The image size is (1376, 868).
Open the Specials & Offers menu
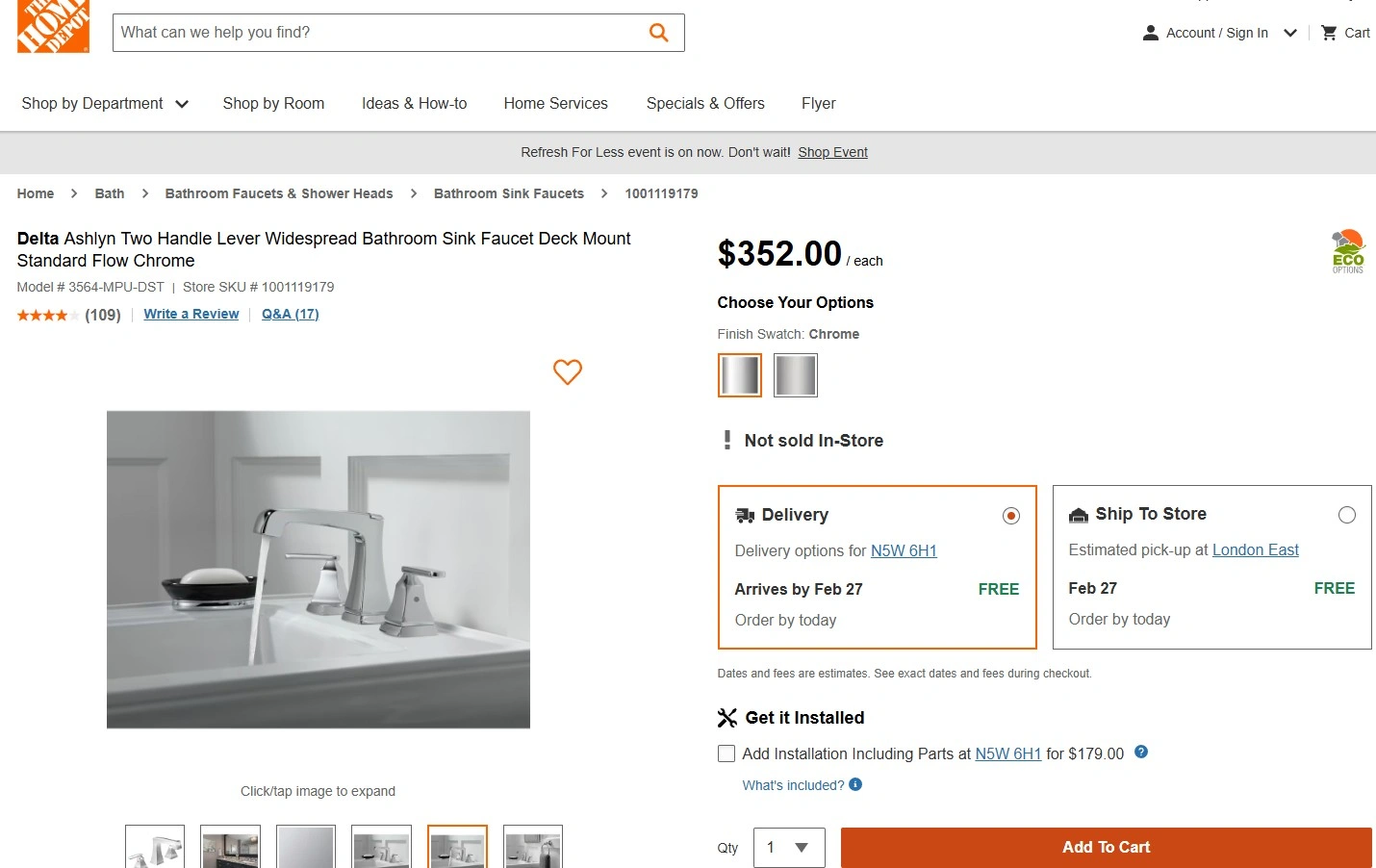tap(705, 103)
